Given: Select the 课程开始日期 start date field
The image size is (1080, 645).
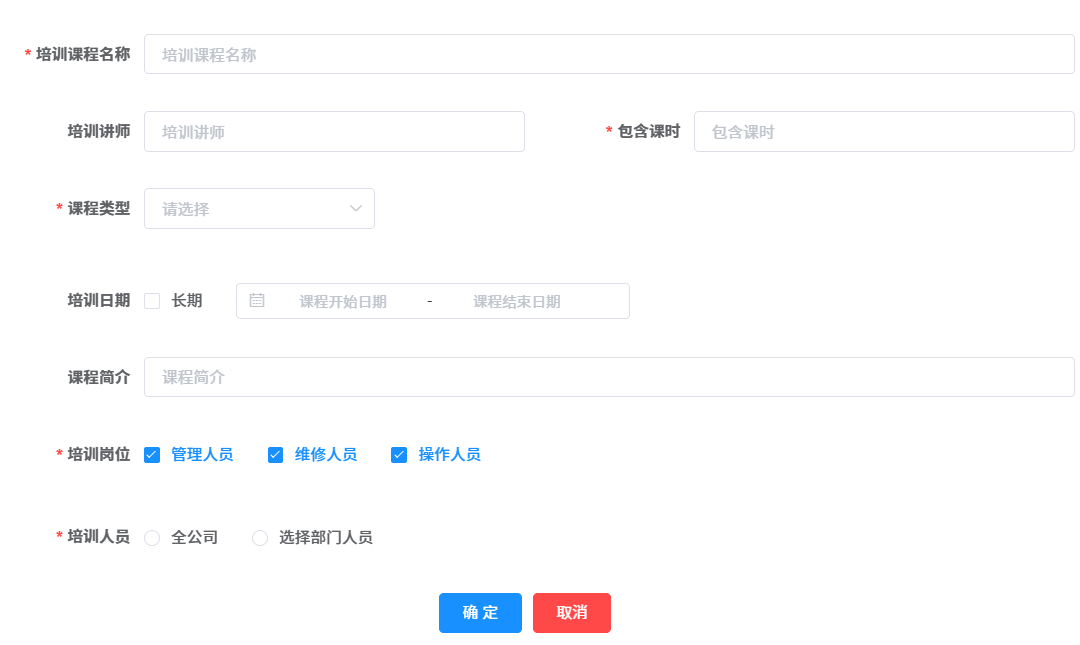Looking at the screenshot, I should coord(343,301).
